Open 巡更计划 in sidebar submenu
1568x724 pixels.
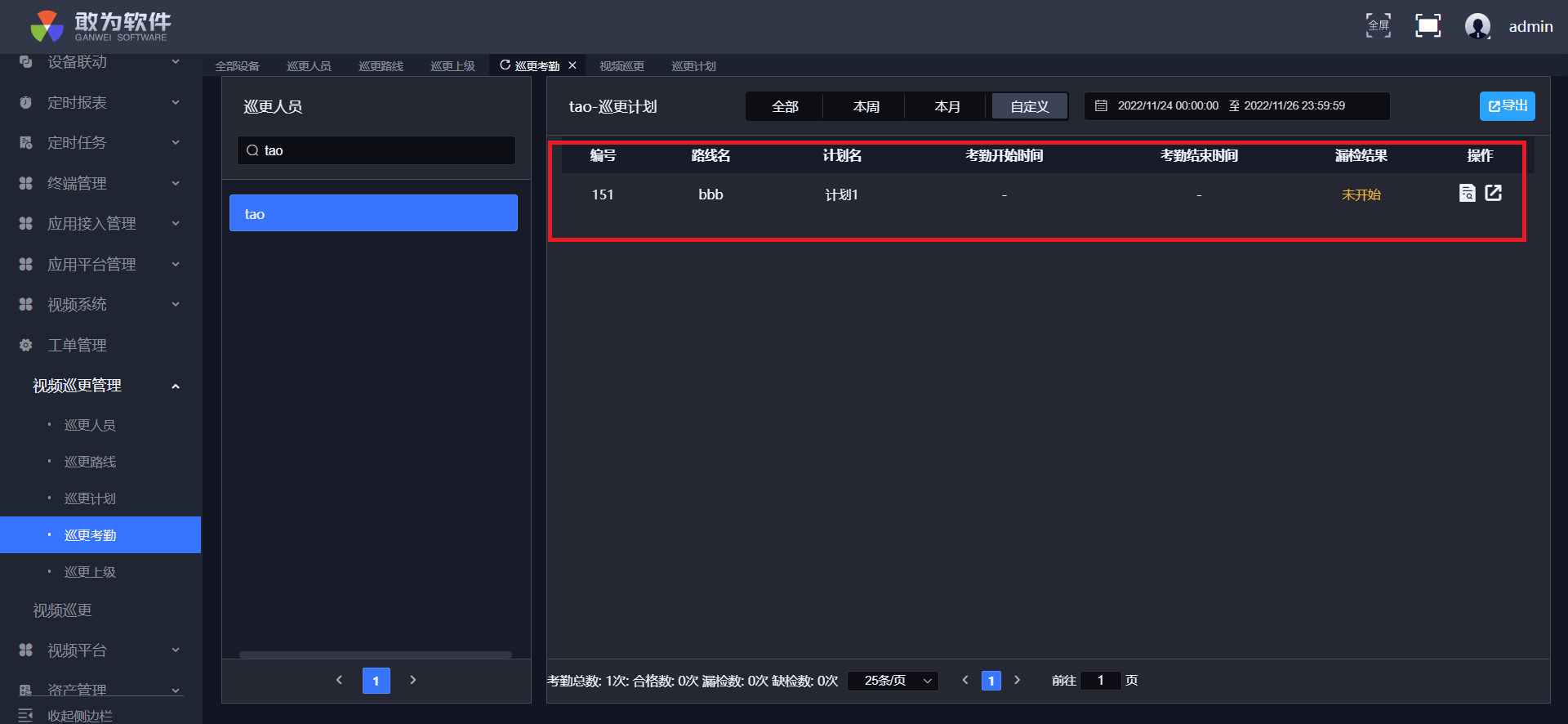pos(90,498)
